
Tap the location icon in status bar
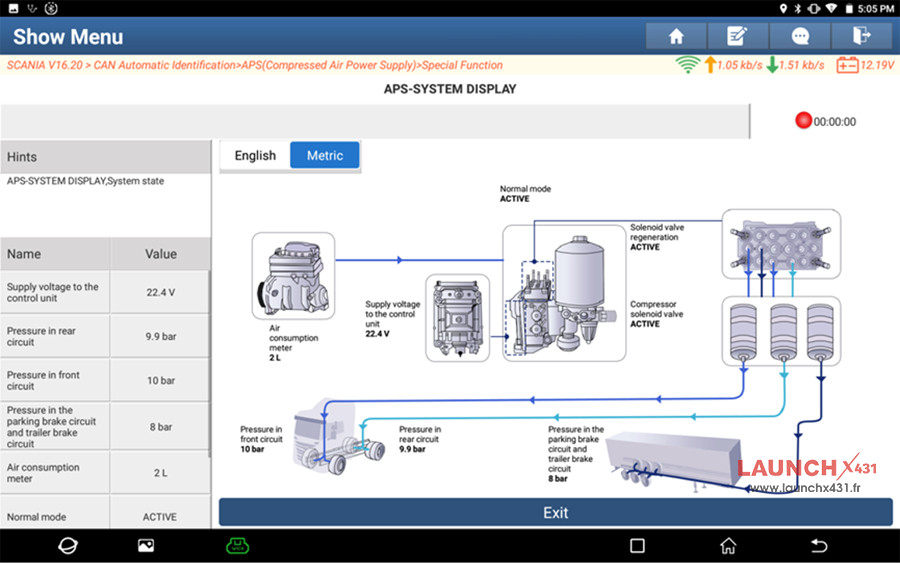(x=783, y=9)
